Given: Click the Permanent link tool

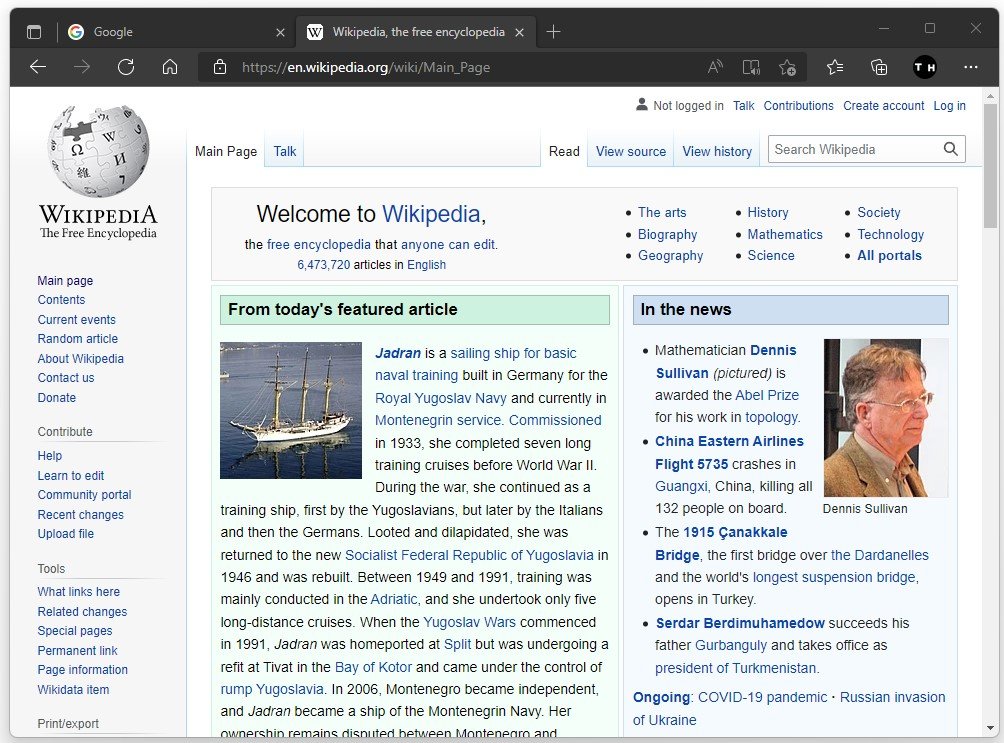Looking at the screenshot, I should (x=77, y=651).
